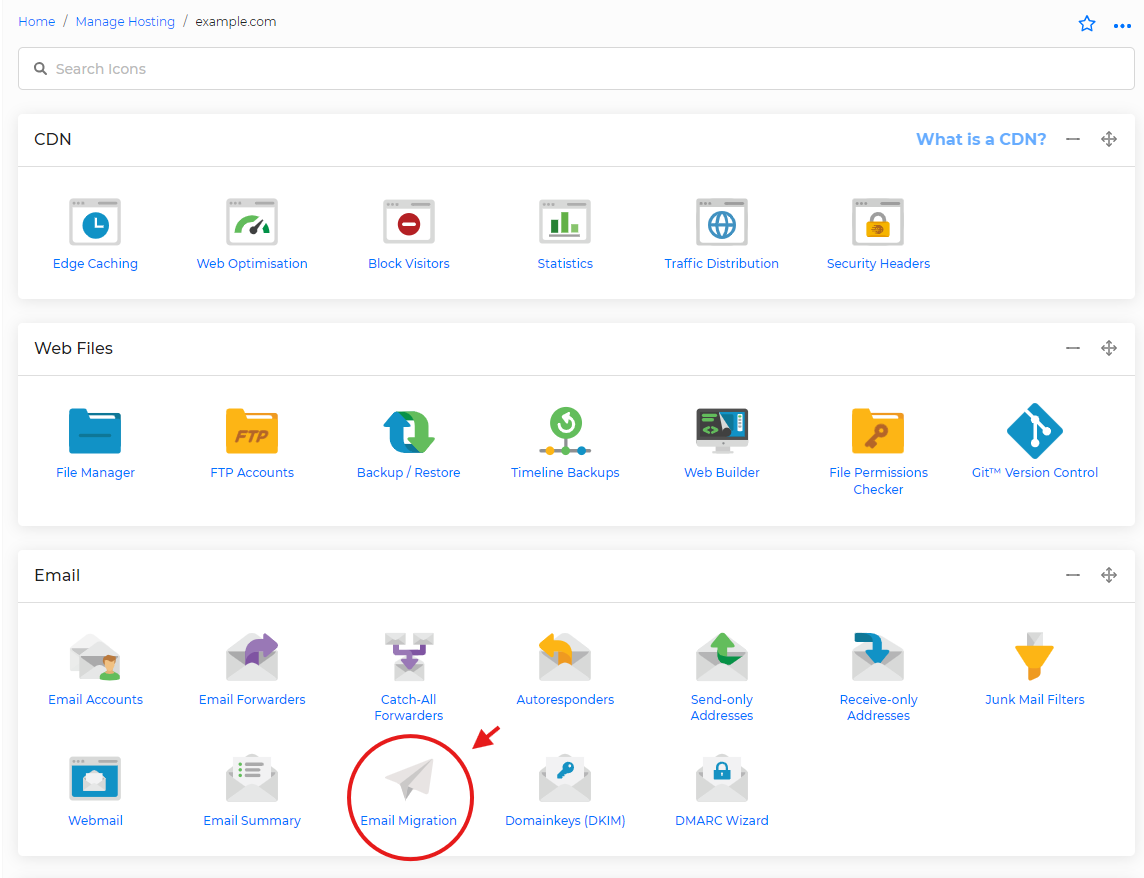
Task: Launch Backup / Restore tool
Action: click(x=408, y=431)
